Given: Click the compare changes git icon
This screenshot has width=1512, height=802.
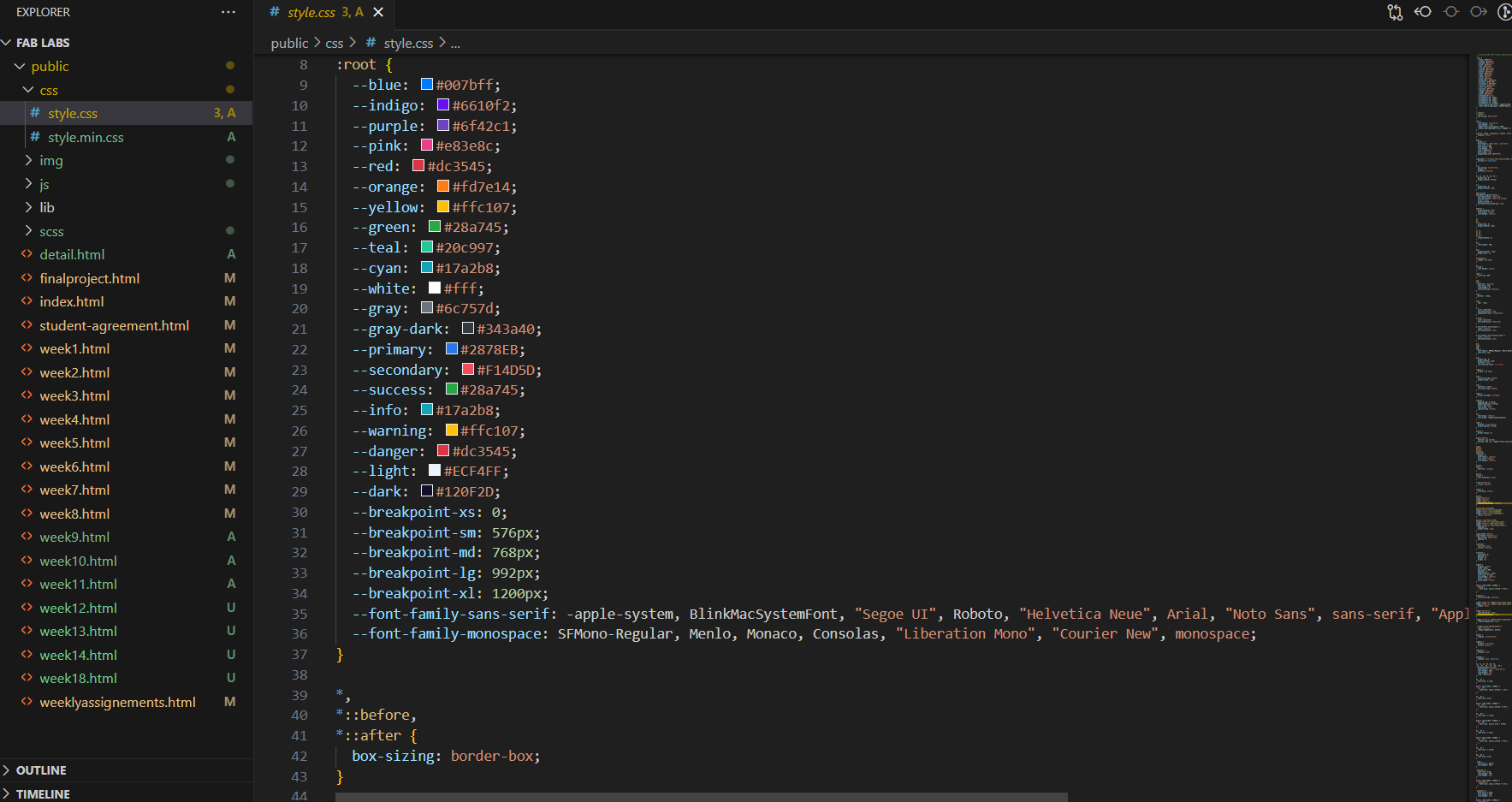Looking at the screenshot, I should pyautogui.click(x=1395, y=12).
